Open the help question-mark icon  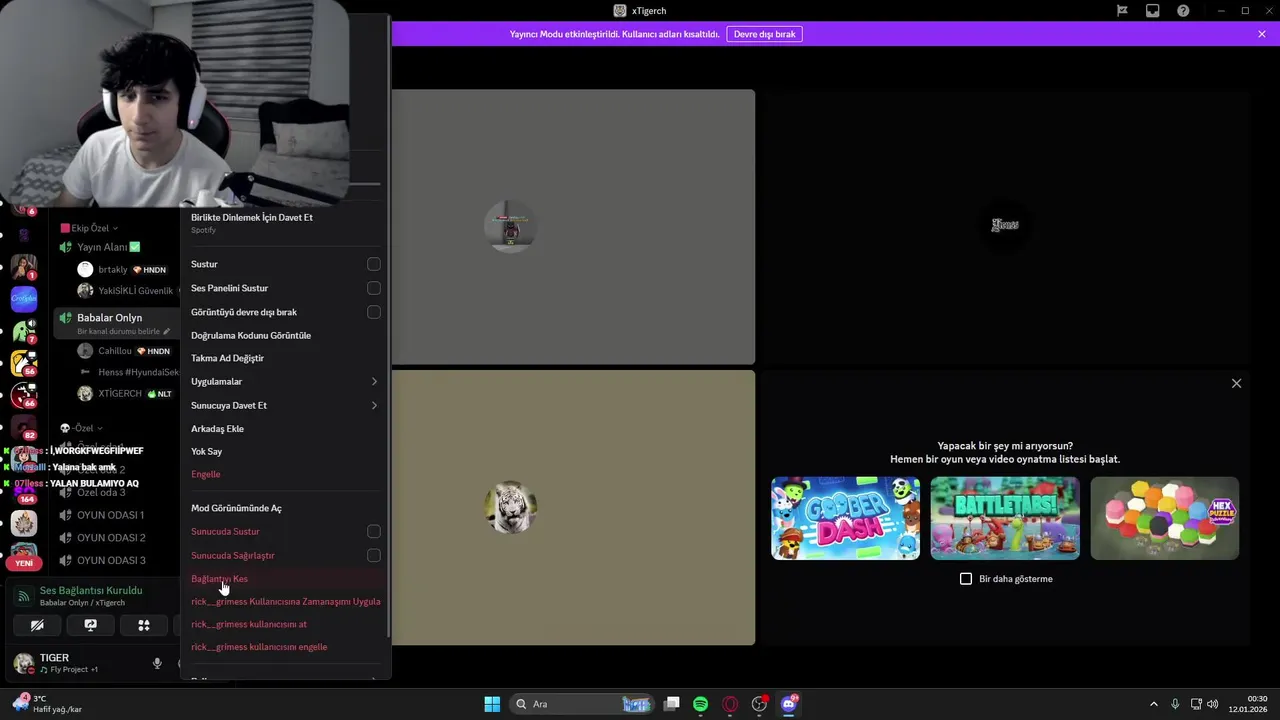[x=1183, y=11]
